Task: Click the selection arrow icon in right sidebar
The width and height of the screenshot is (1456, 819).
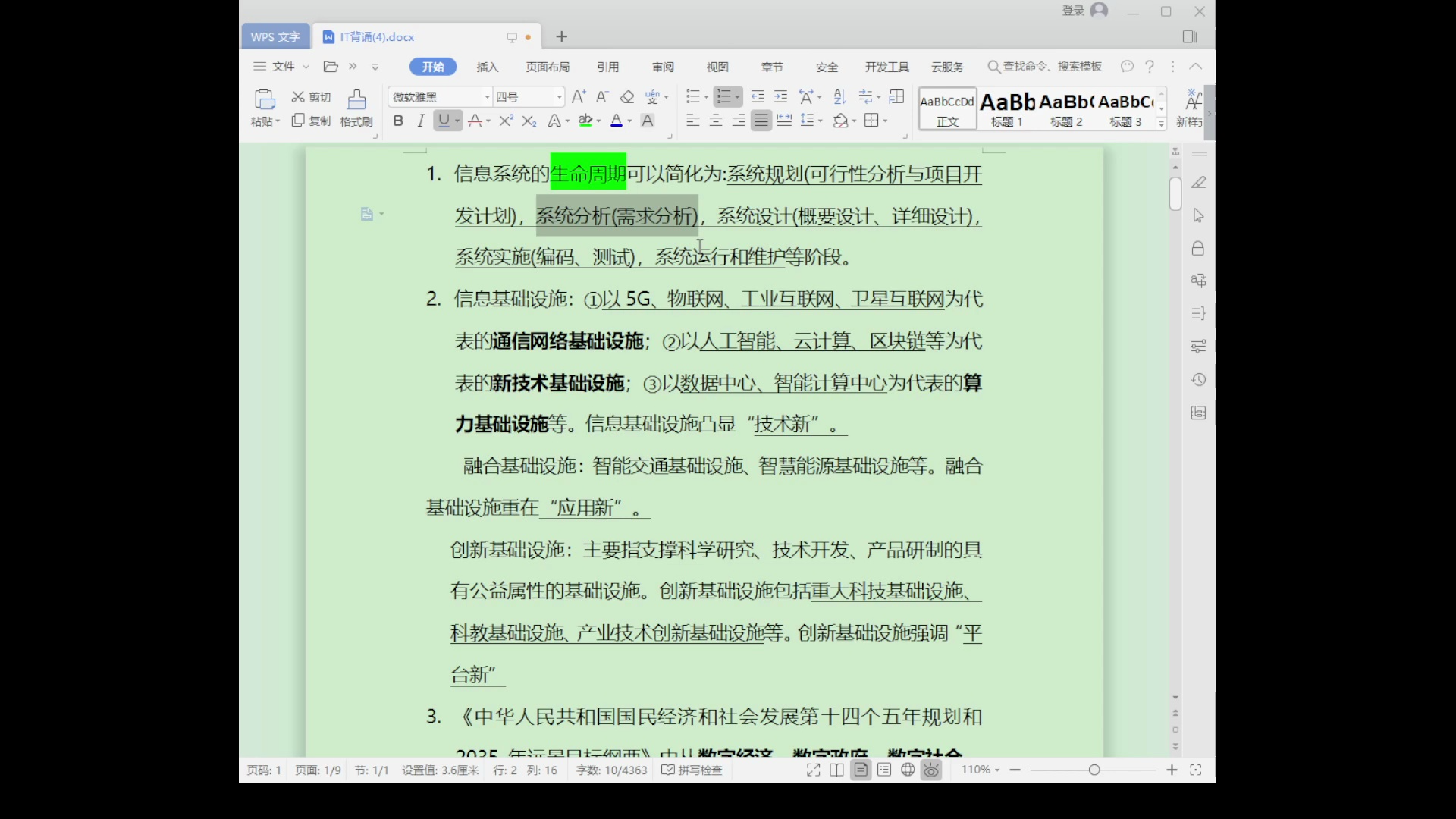Action: [x=1199, y=215]
